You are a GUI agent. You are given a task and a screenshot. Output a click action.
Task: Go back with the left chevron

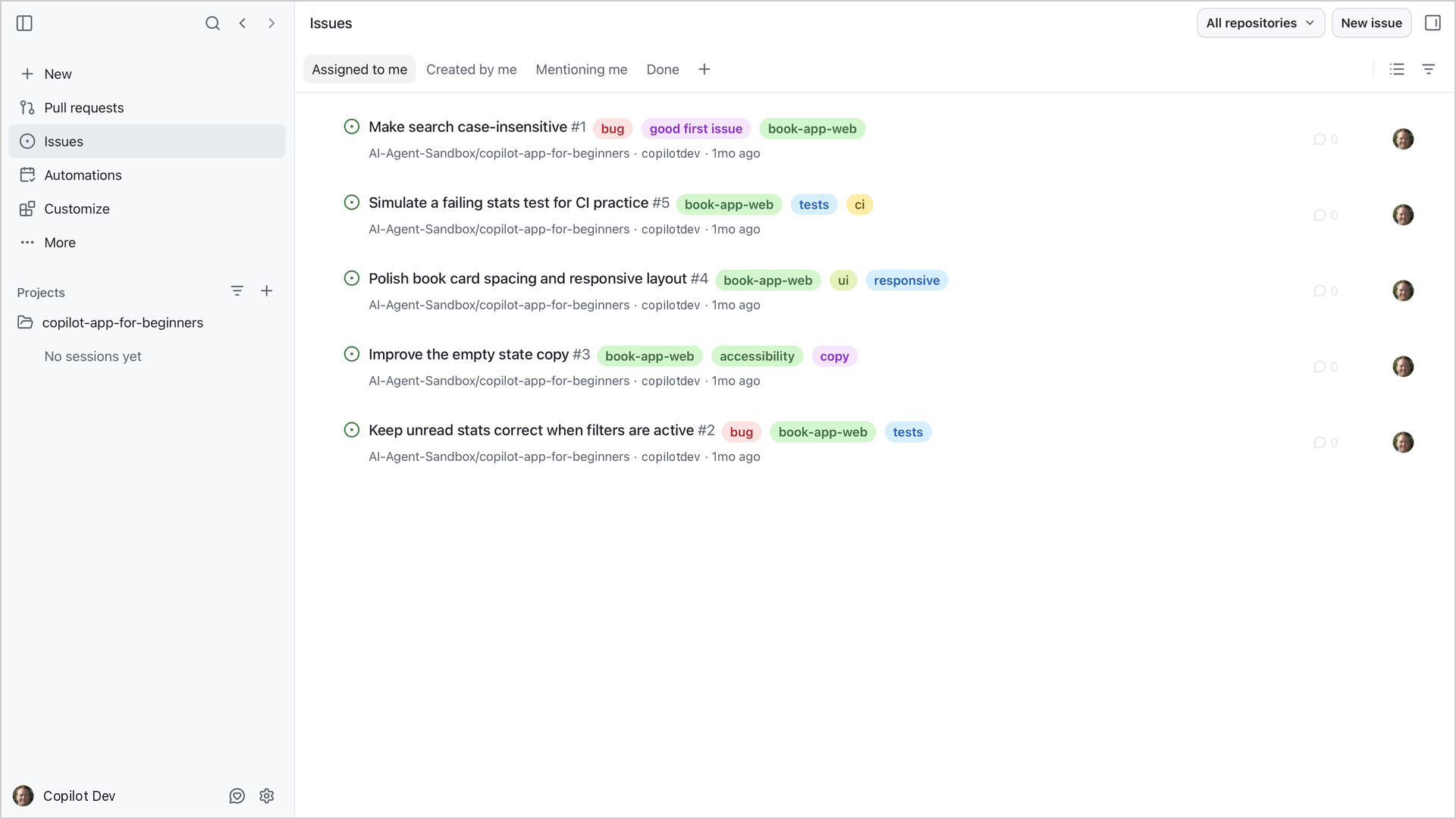pyautogui.click(x=243, y=24)
